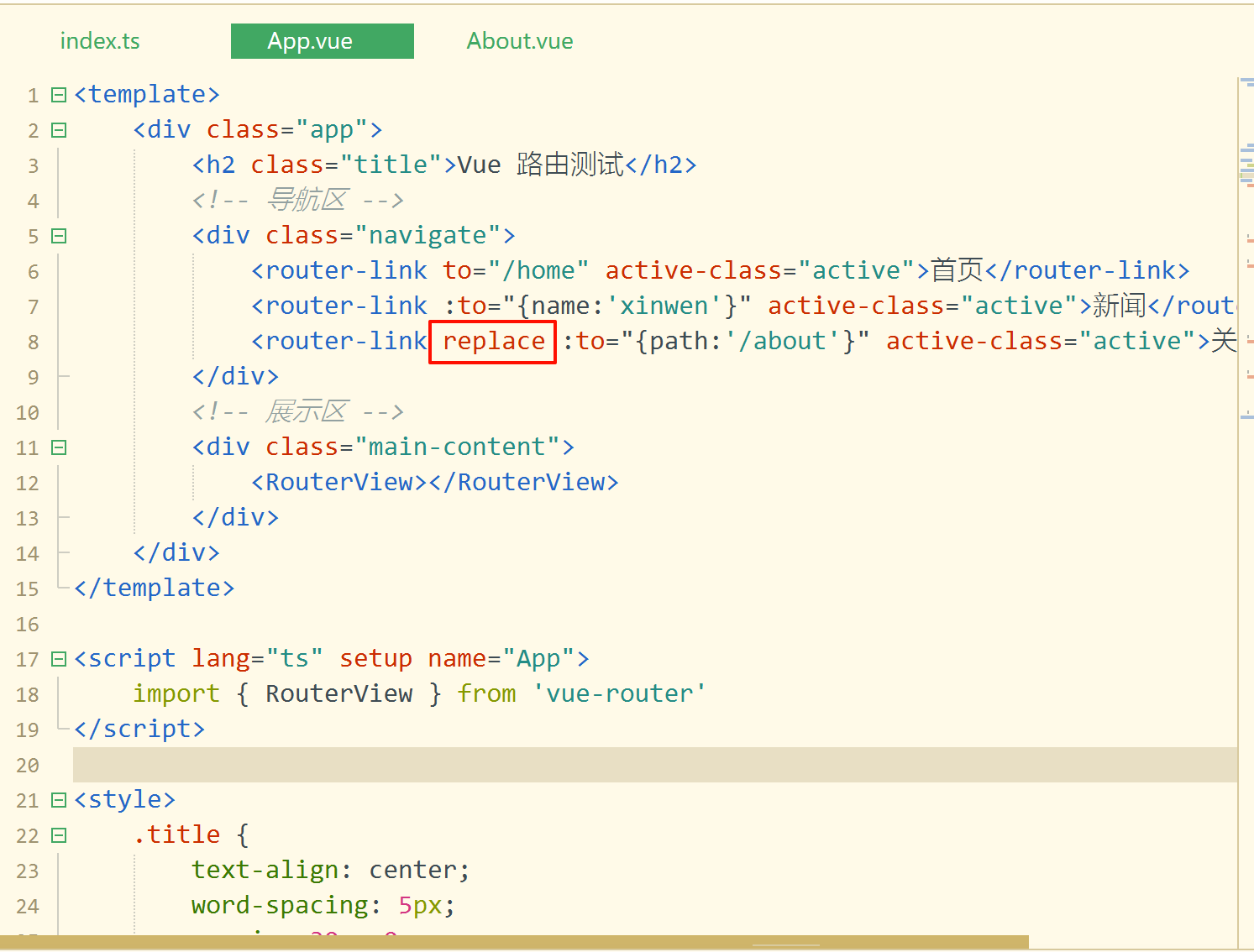Screen dimensions: 1254x952
Task: Collapse the navigate div on line 5
Action: point(59,236)
